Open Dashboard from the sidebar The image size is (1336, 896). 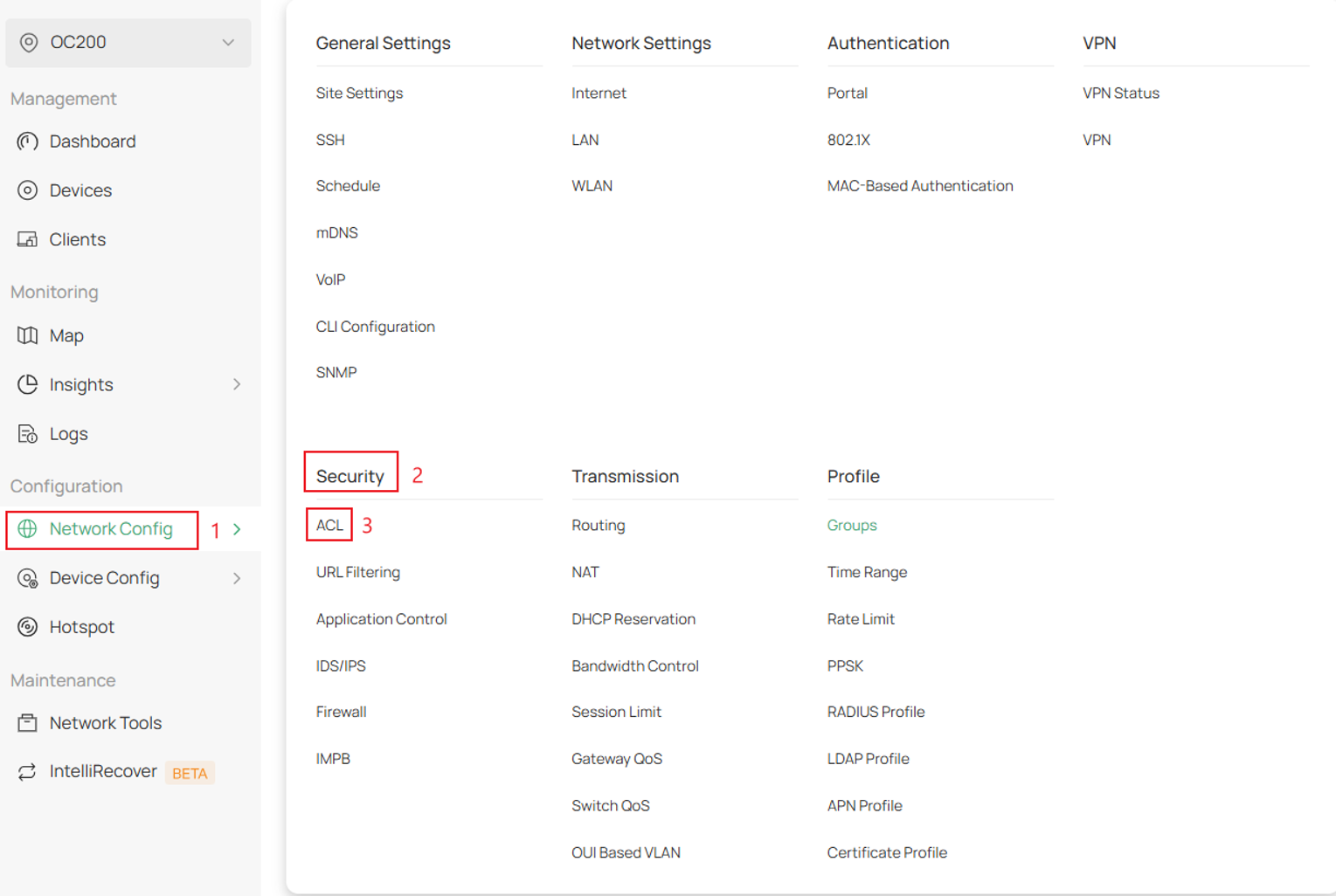93,141
